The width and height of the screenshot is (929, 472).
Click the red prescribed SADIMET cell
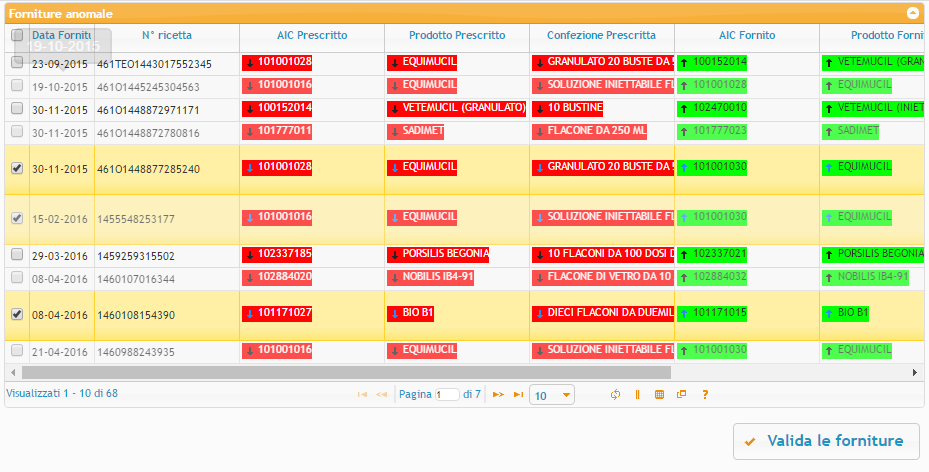pyautogui.click(x=415, y=131)
